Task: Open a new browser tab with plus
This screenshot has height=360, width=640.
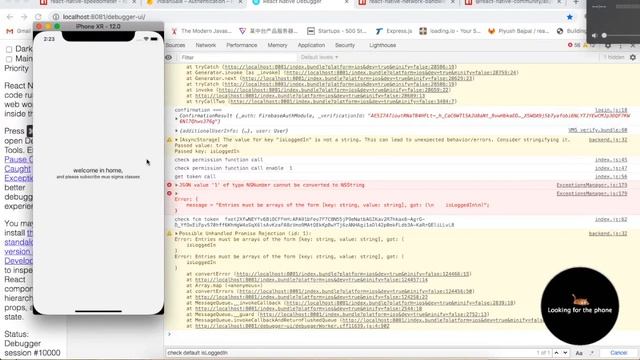Action: tap(576, 2)
